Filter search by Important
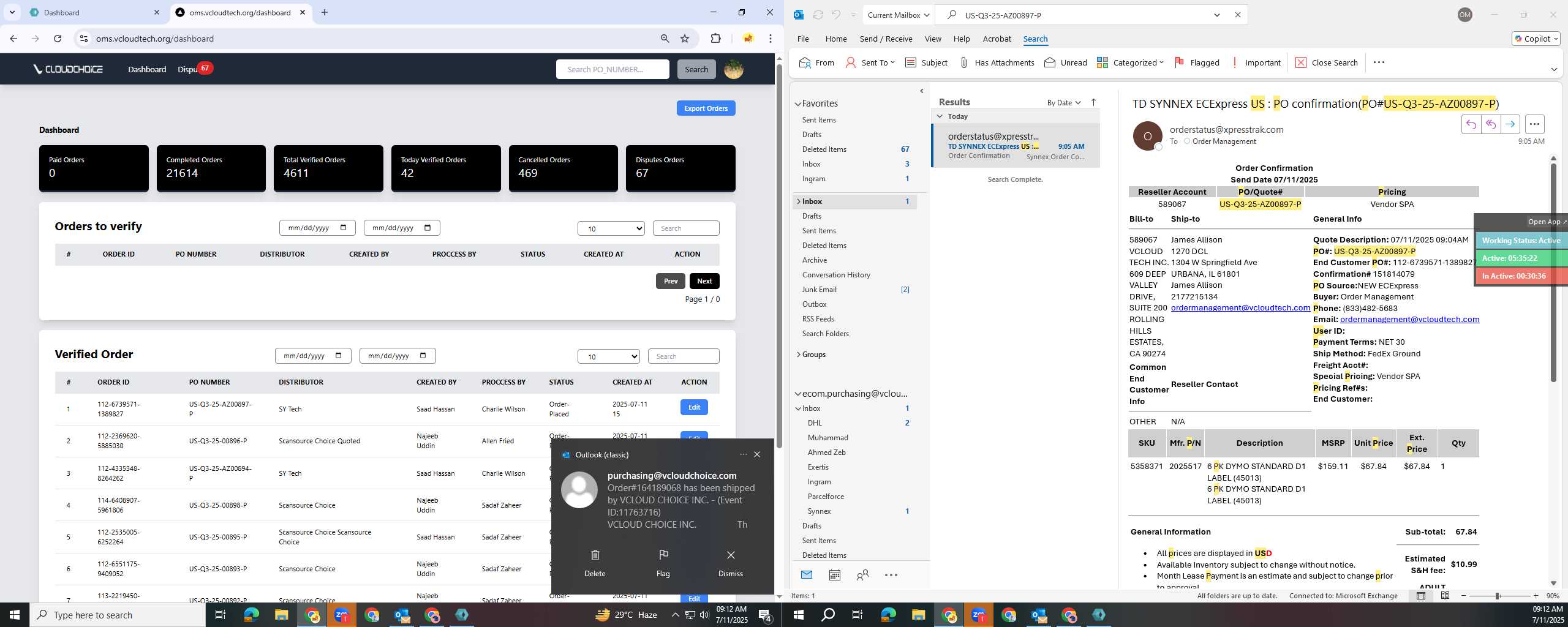Viewport: 1568px width, 627px height. point(1255,62)
